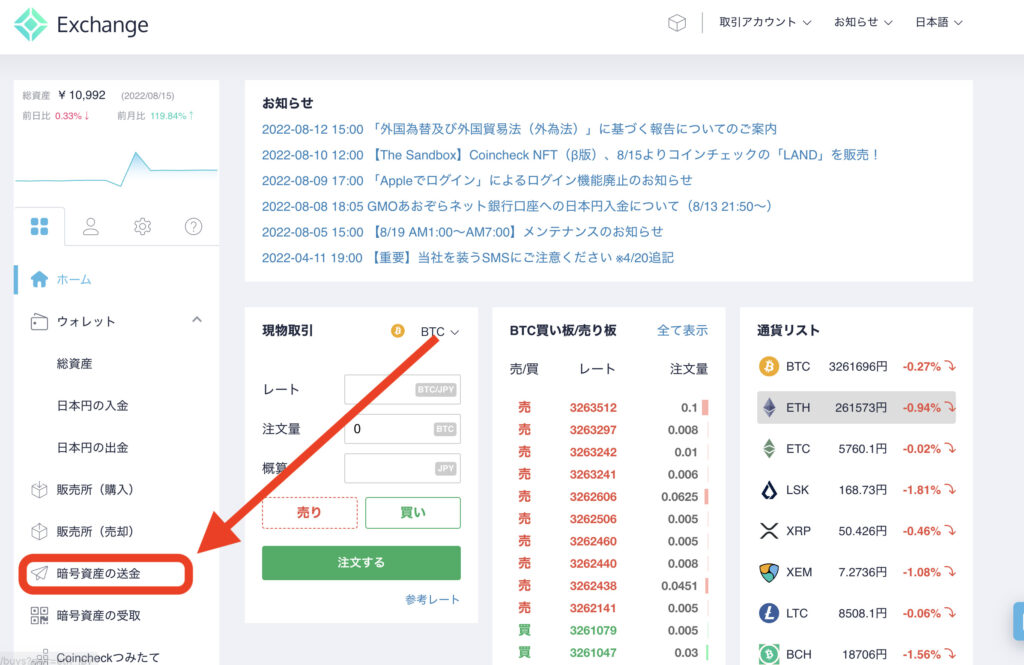Open the dashboard grid tab icon
The image size is (1024, 665).
pyautogui.click(x=39, y=227)
